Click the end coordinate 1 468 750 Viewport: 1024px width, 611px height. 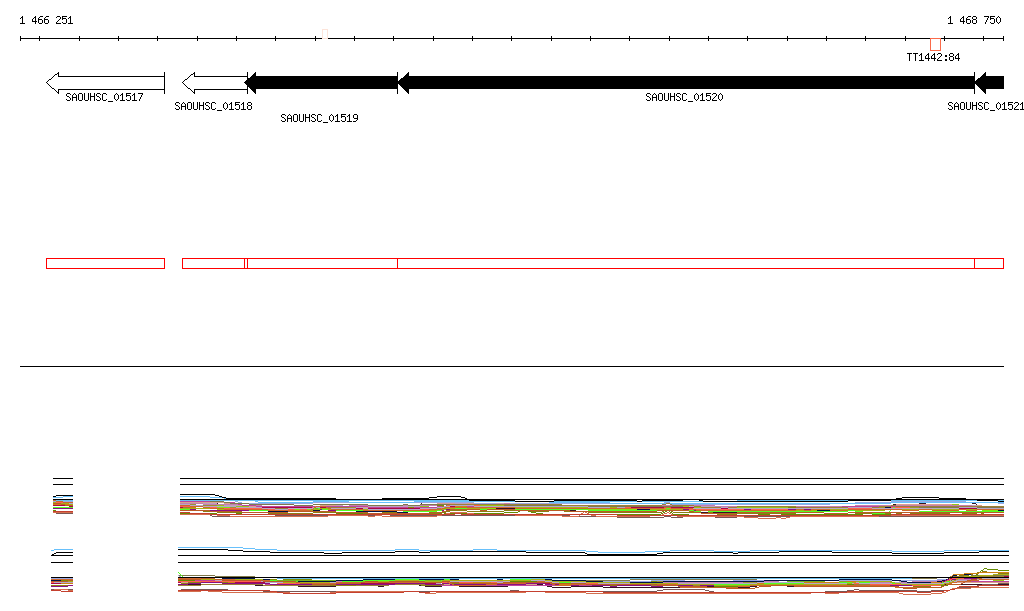pos(974,20)
